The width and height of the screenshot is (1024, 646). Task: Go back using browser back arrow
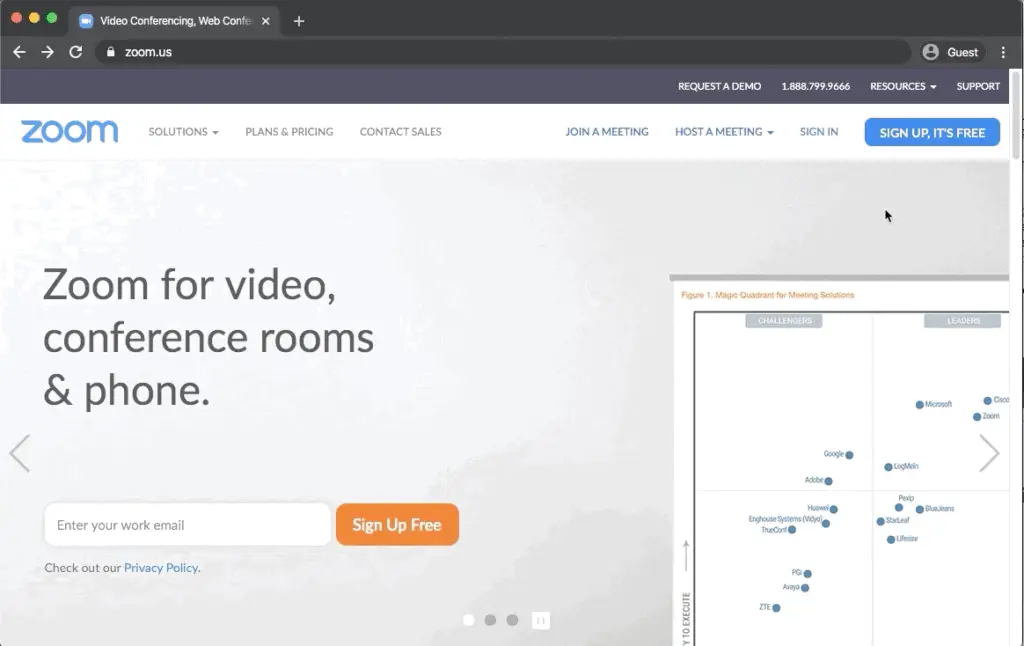point(19,52)
